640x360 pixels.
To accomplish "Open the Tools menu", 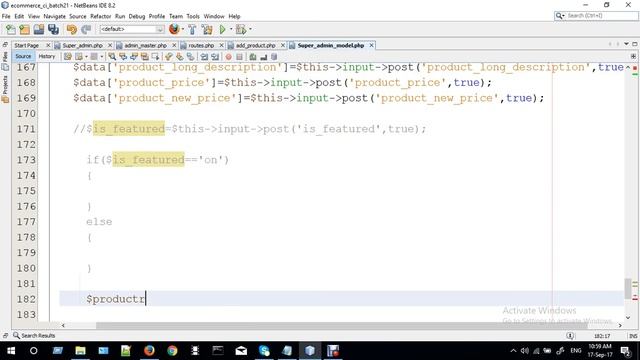I will click(193, 16).
